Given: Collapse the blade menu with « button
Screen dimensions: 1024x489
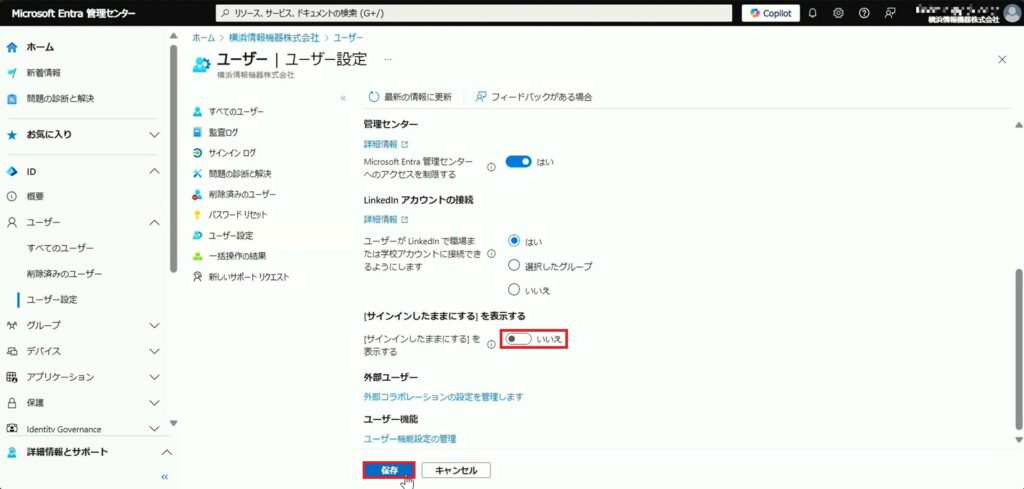Looking at the screenshot, I should tap(343, 97).
